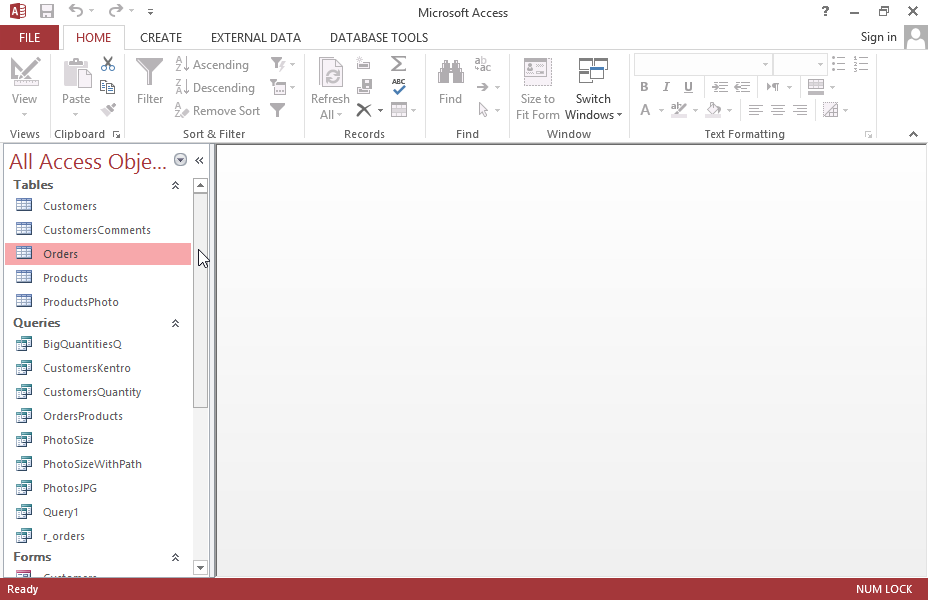928x600 pixels.
Task: Sort records Ascending
Action: click(212, 64)
